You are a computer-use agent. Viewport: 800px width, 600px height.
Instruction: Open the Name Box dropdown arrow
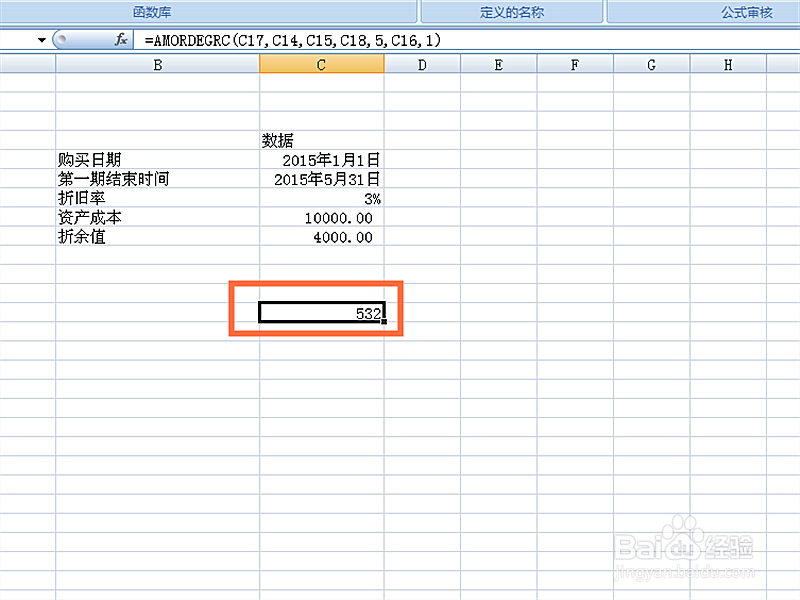[42, 40]
